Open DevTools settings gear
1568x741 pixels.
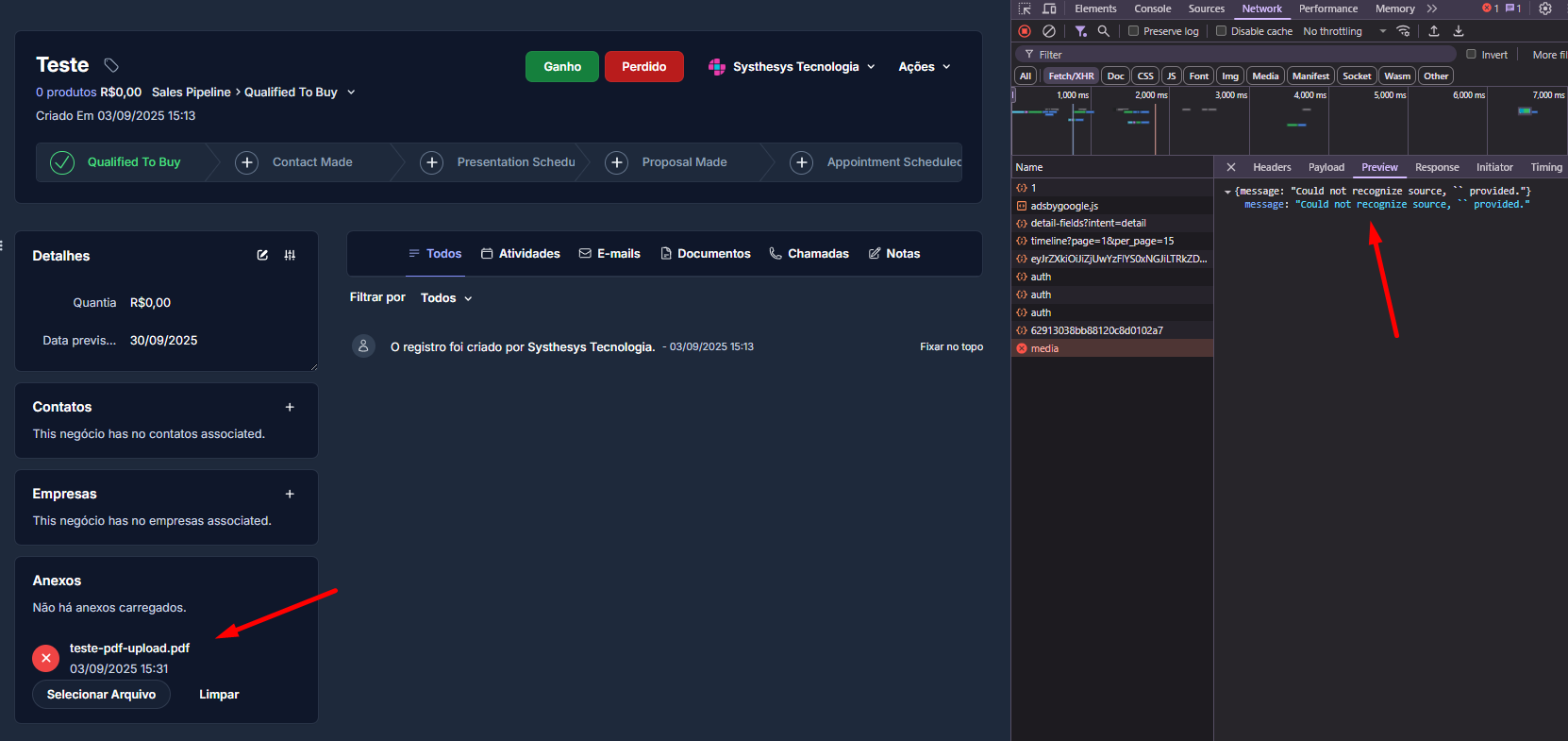point(1545,8)
